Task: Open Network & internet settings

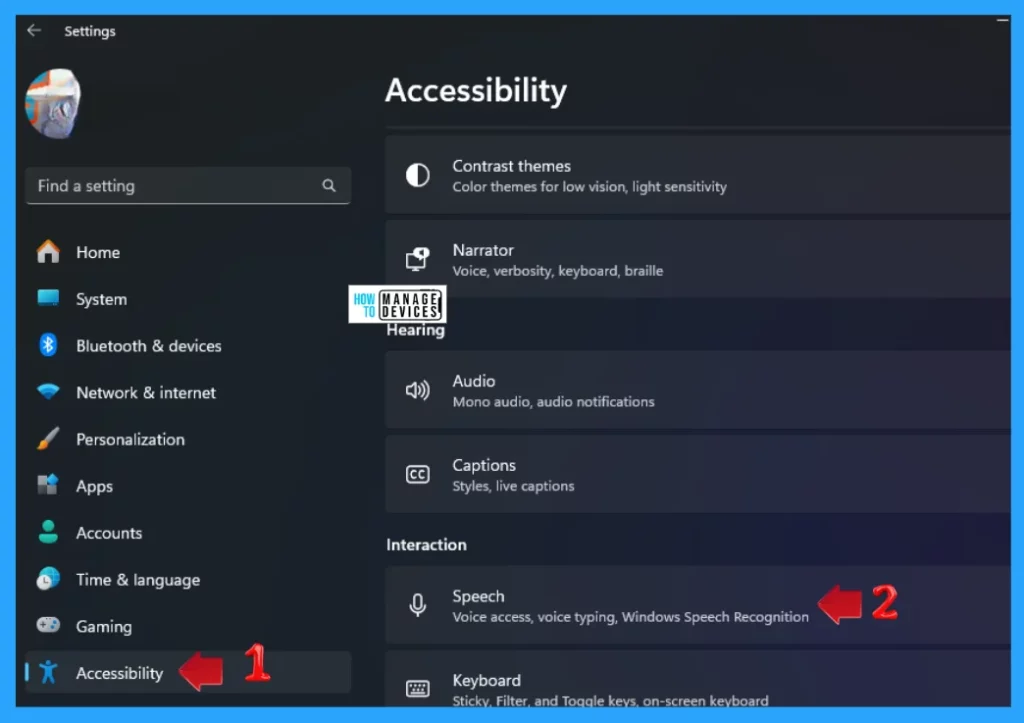Action: point(188,393)
